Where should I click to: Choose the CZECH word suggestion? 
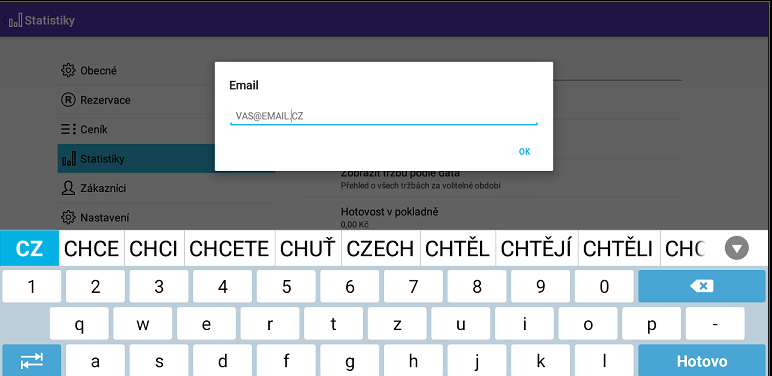(x=380, y=249)
